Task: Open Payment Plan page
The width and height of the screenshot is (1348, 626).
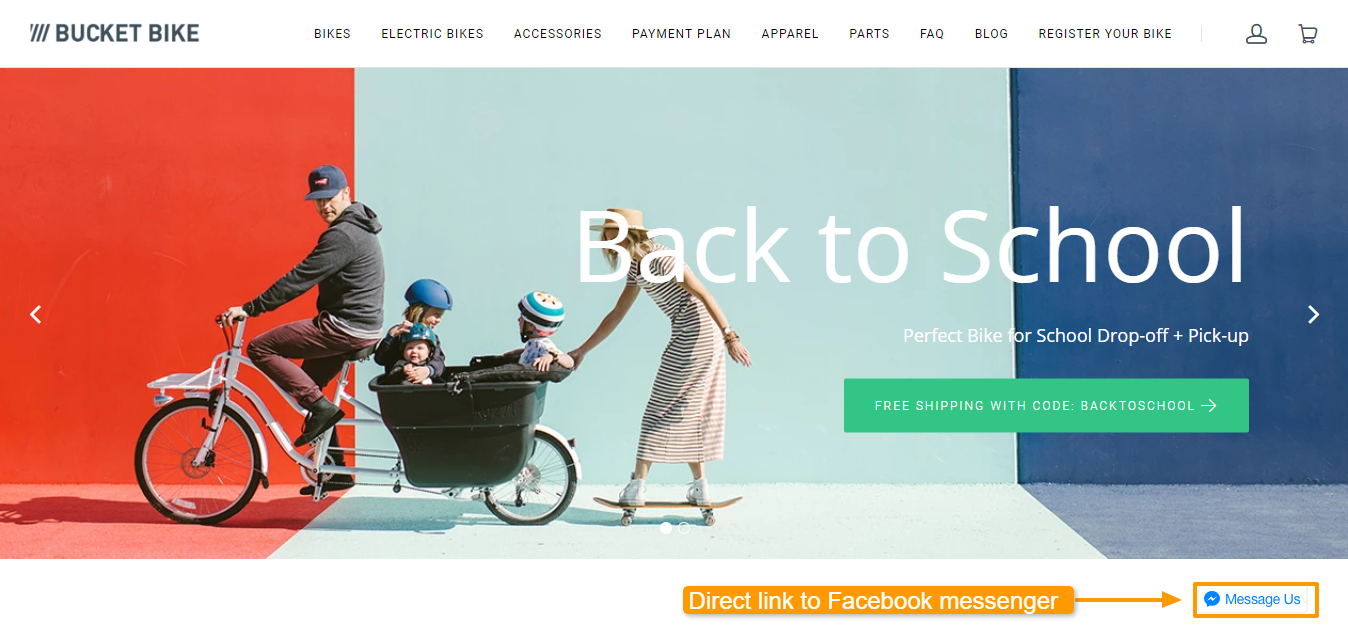Action: pyautogui.click(x=681, y=34)
